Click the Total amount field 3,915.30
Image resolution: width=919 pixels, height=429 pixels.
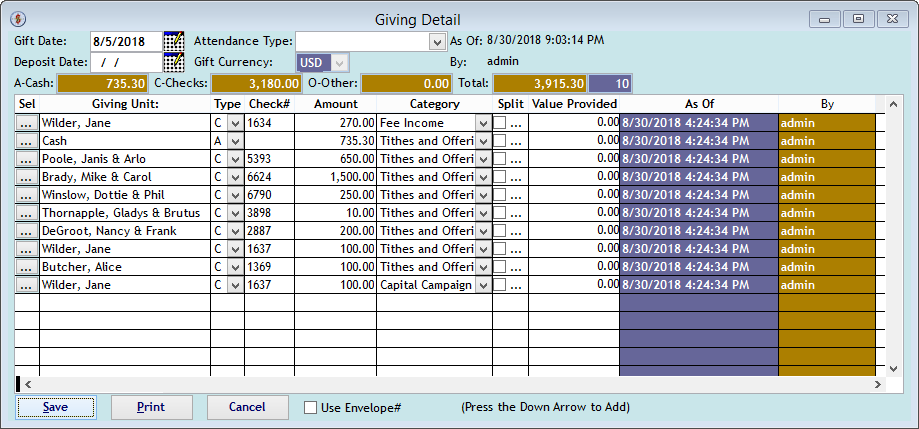point(540,83)
